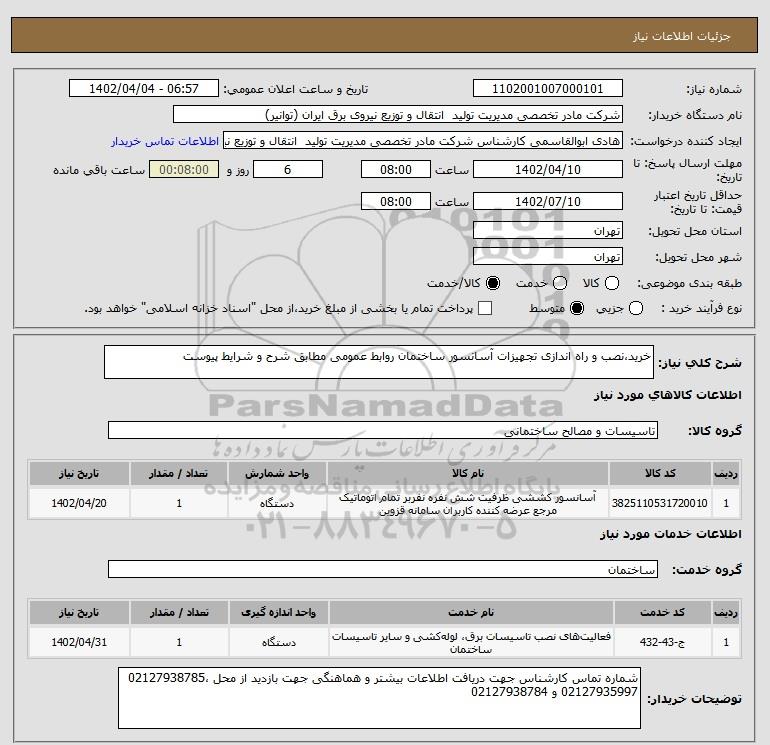Click the goods group field تاسیسات و مصالح ساختمانی
This screenshot has height=745, width=770.
[383, 430]
